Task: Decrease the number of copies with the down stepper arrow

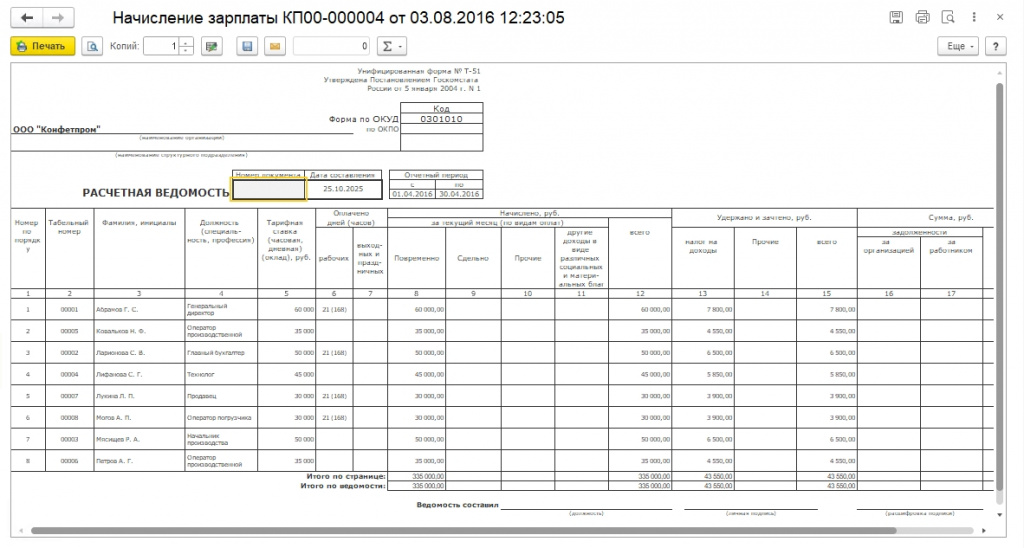Action: pos(186,51)
